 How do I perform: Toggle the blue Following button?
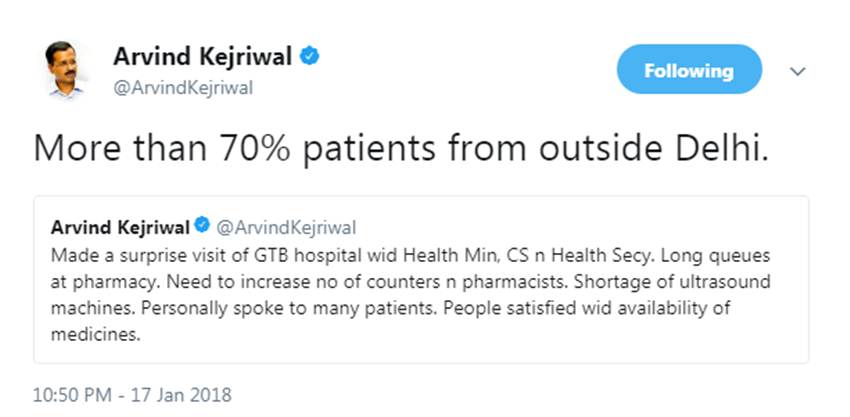click(x=688, y=71)
